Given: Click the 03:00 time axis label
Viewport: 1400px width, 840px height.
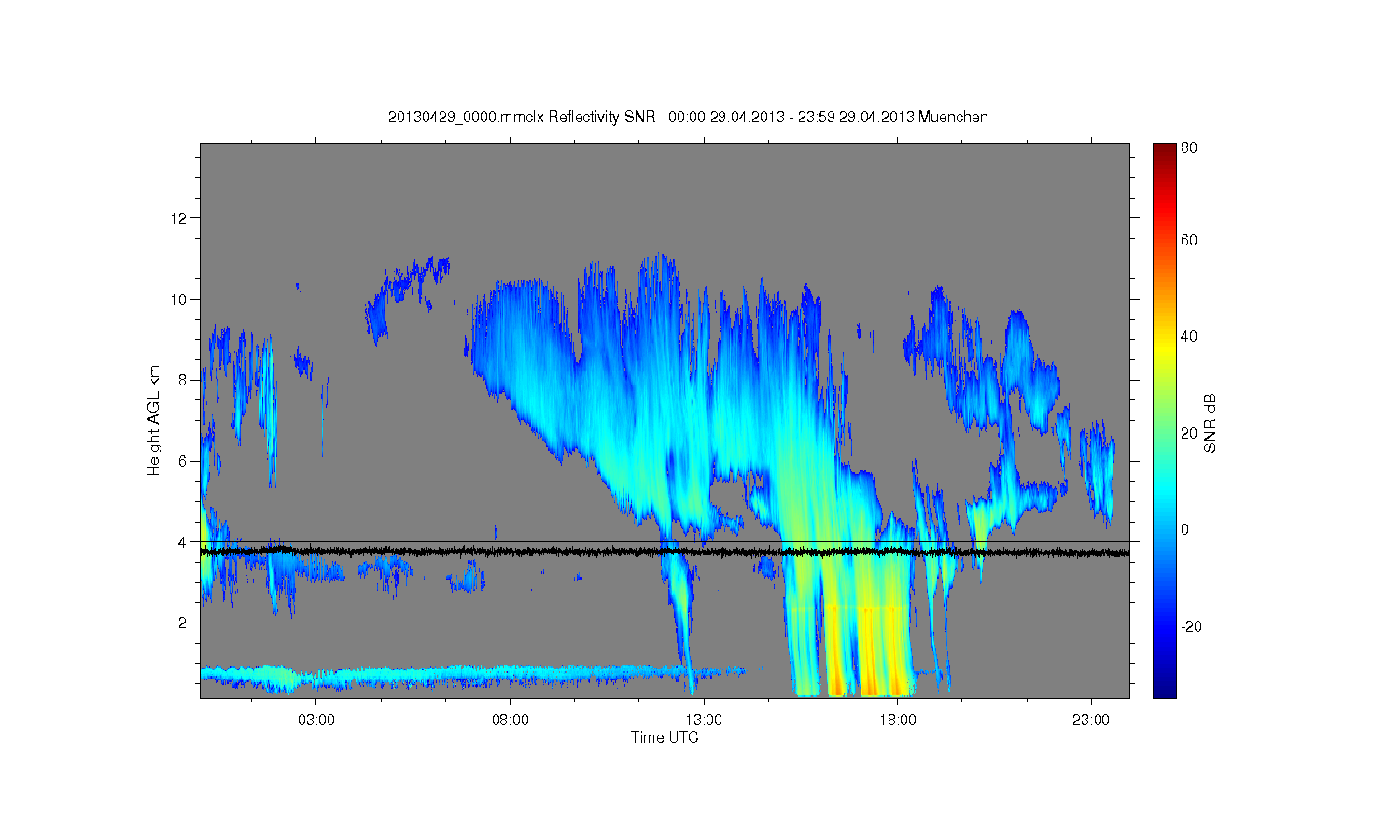Looking at the screenshot, I should click(x=316, y=720).
